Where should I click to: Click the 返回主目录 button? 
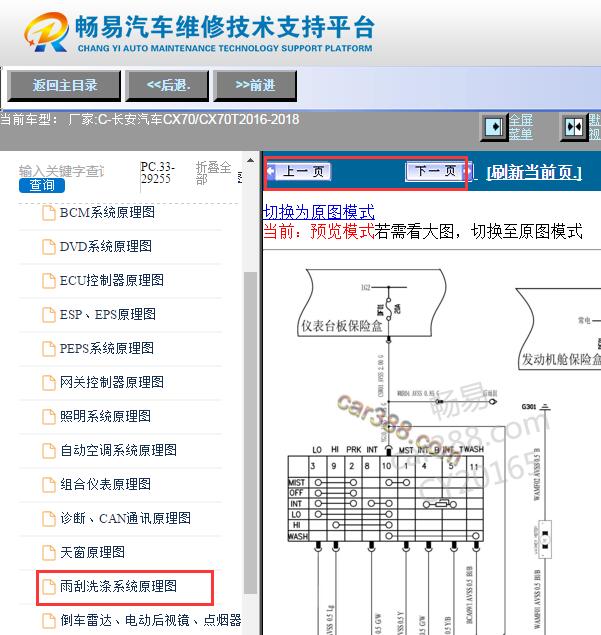click(64, 85)
